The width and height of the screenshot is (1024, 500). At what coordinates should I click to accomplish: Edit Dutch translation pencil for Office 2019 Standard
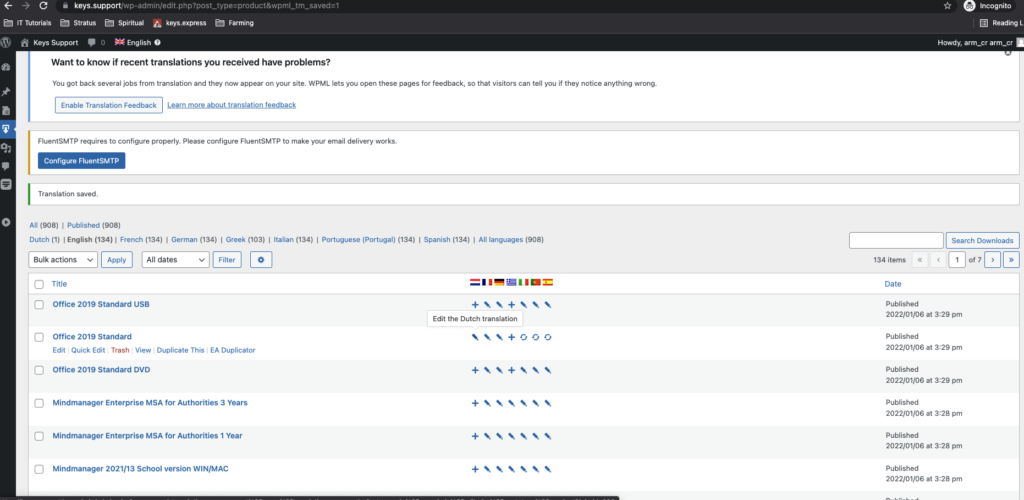click(475, 337)
